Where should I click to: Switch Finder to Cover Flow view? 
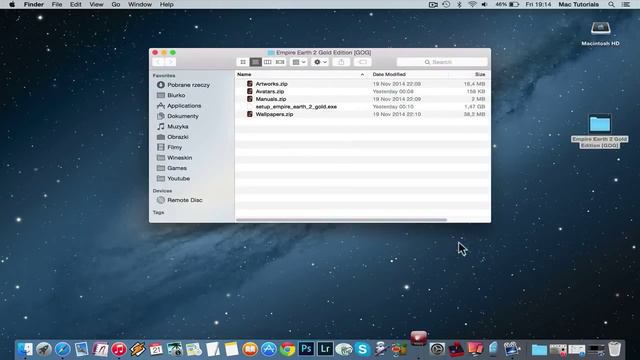pyautogui.click(x=280, y=62)
